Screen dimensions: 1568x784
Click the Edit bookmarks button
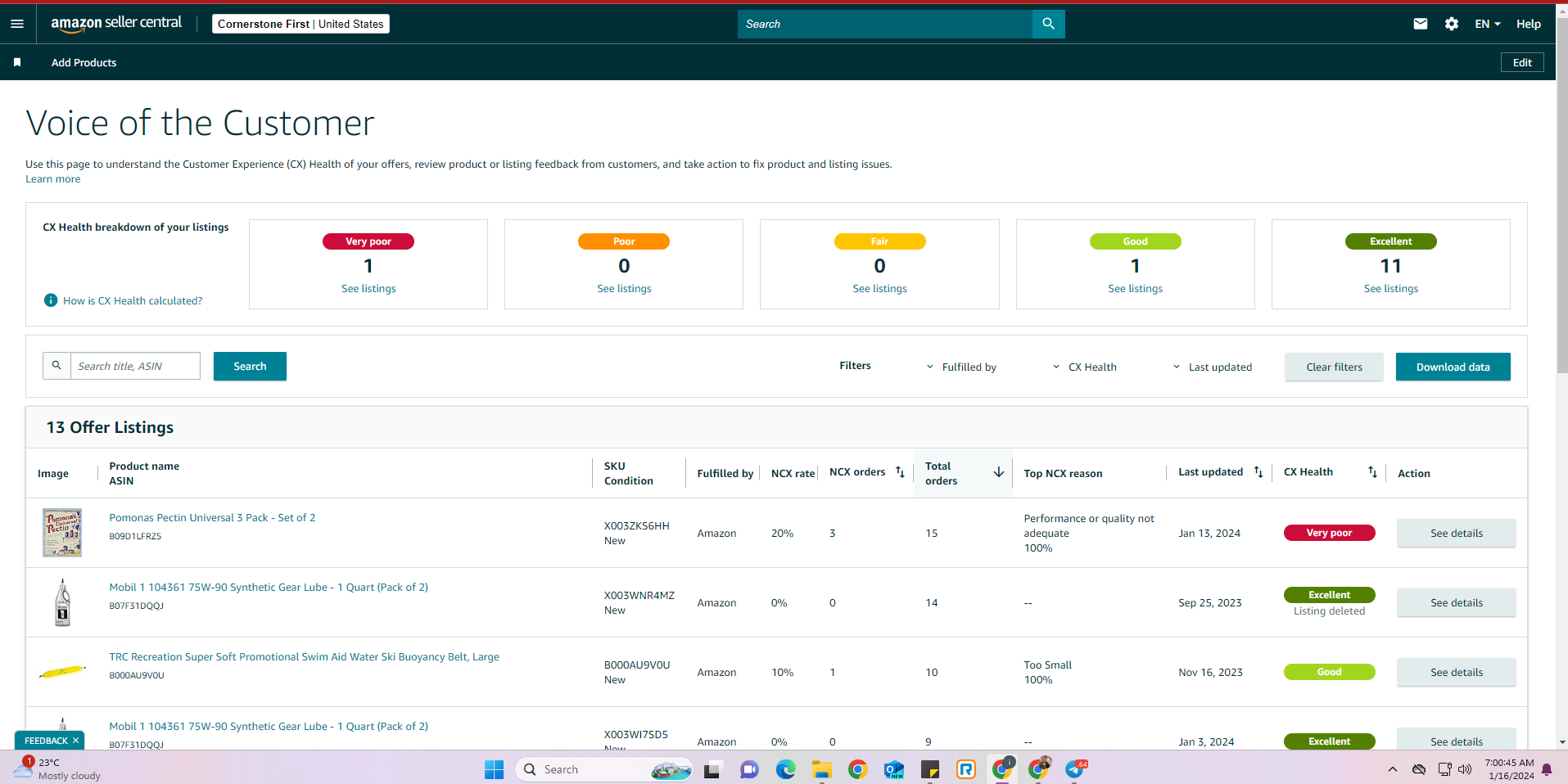click(1522, 62)
